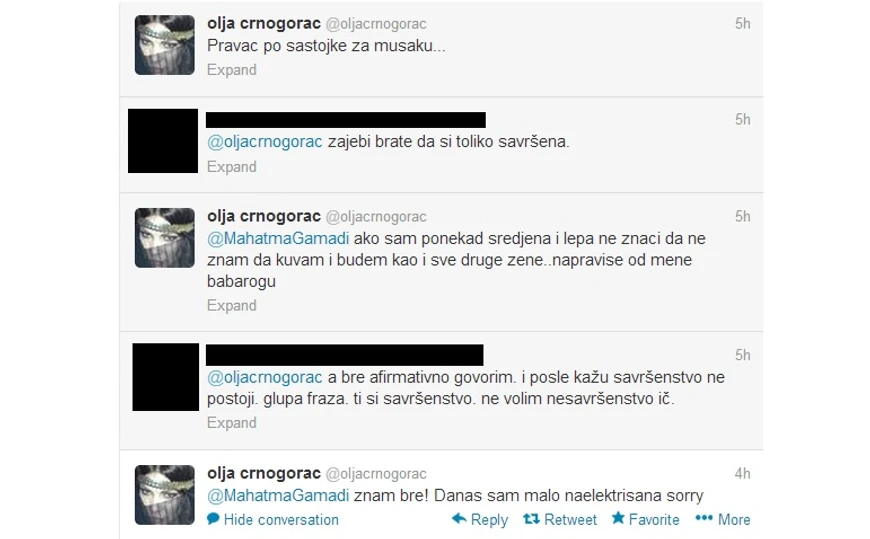The image size is (870, 539).
Task: Click @oljacrnogorac mention in 'afirmativno' tweet
Action: point(265,377)
